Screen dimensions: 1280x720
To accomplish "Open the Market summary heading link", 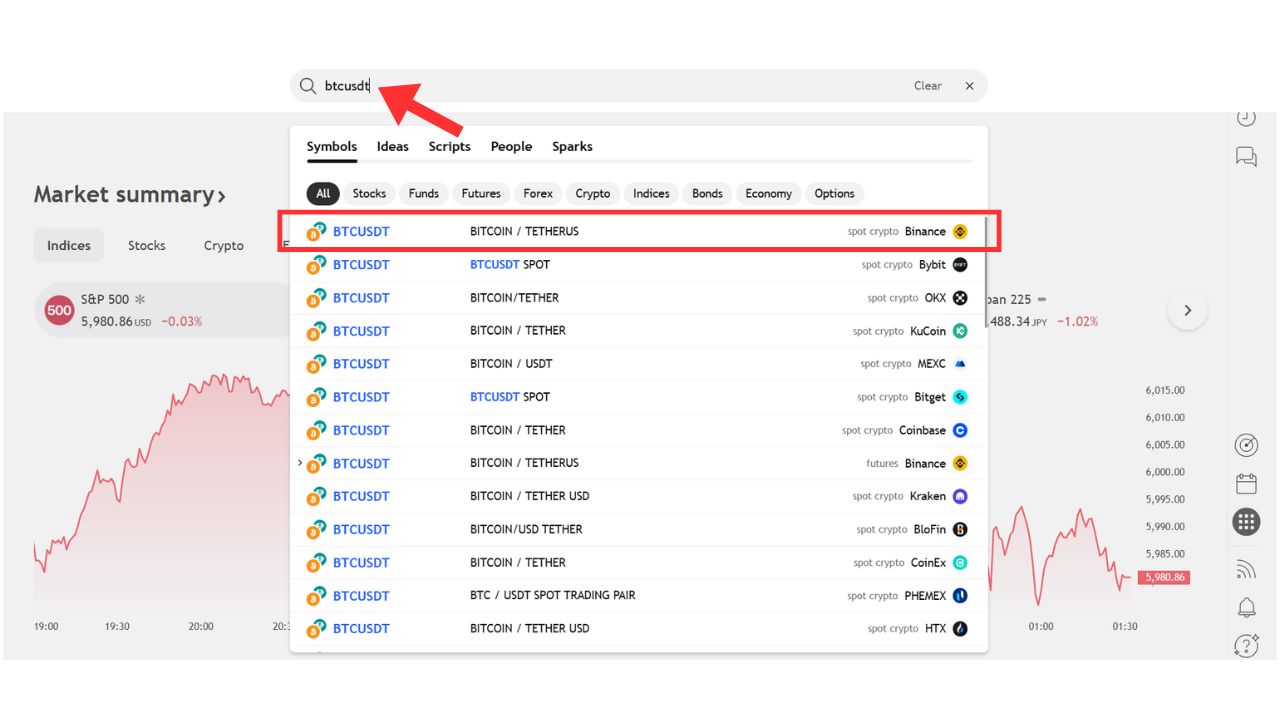I will point(130,194).
